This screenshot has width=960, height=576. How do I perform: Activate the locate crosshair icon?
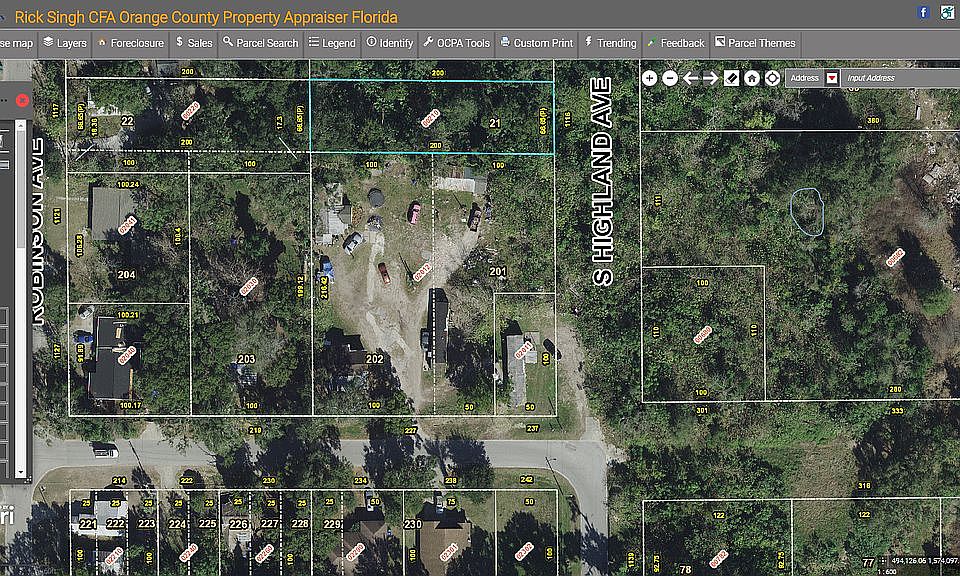click(x=773, y=78)
